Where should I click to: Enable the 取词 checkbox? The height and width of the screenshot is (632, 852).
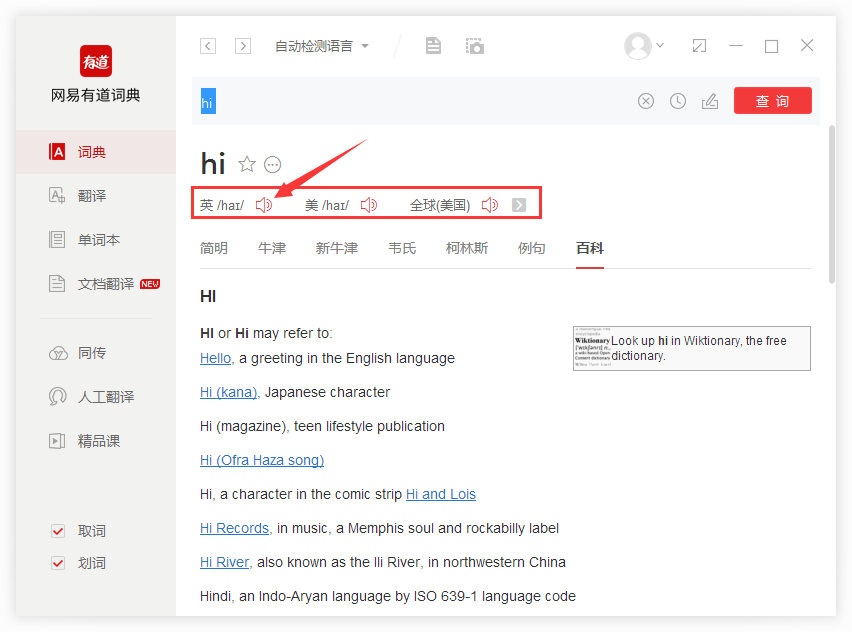(58, 531)
